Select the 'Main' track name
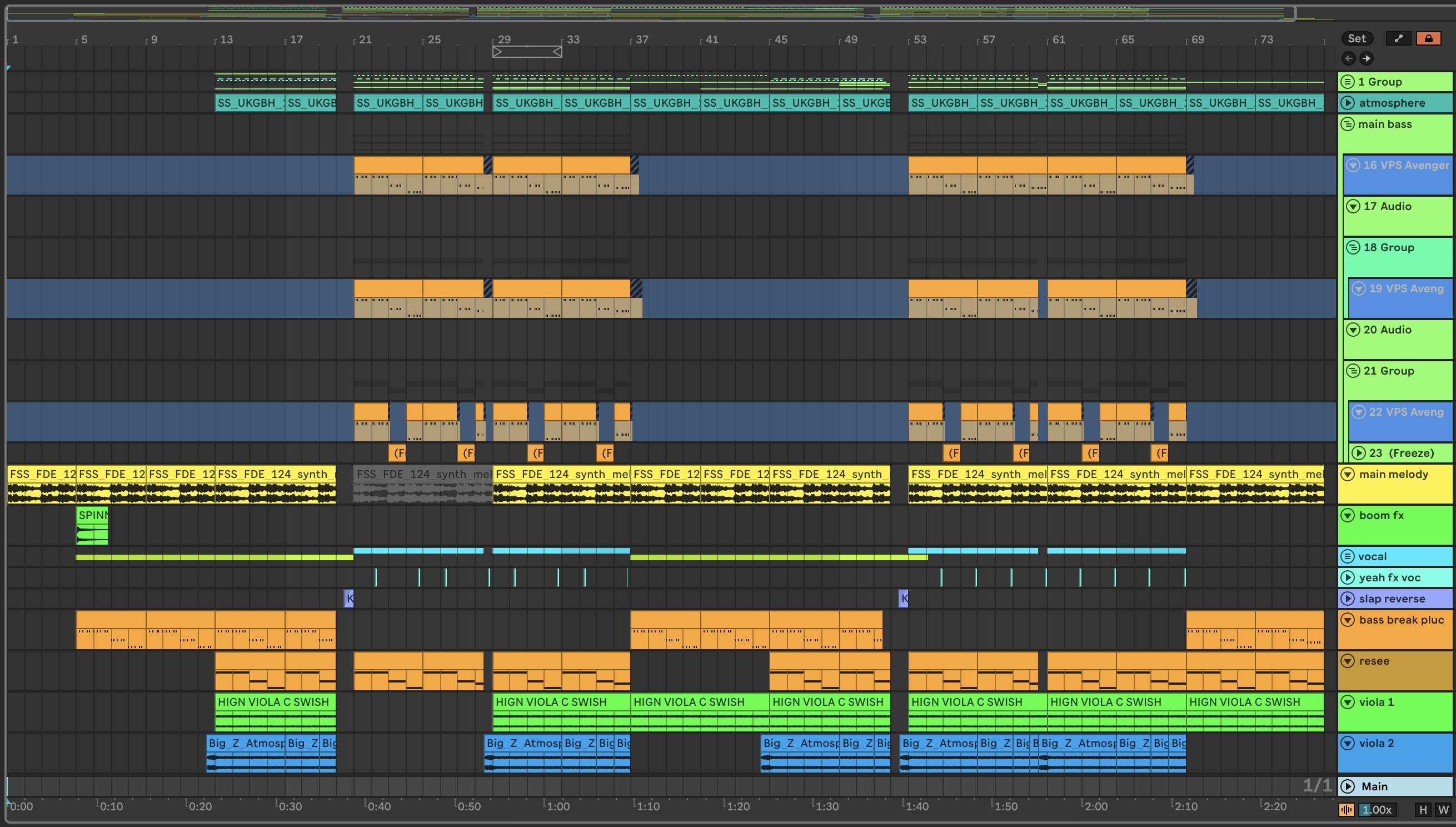The height and width of the screenshot is (827, 1456). click(x=1374, y=786)
